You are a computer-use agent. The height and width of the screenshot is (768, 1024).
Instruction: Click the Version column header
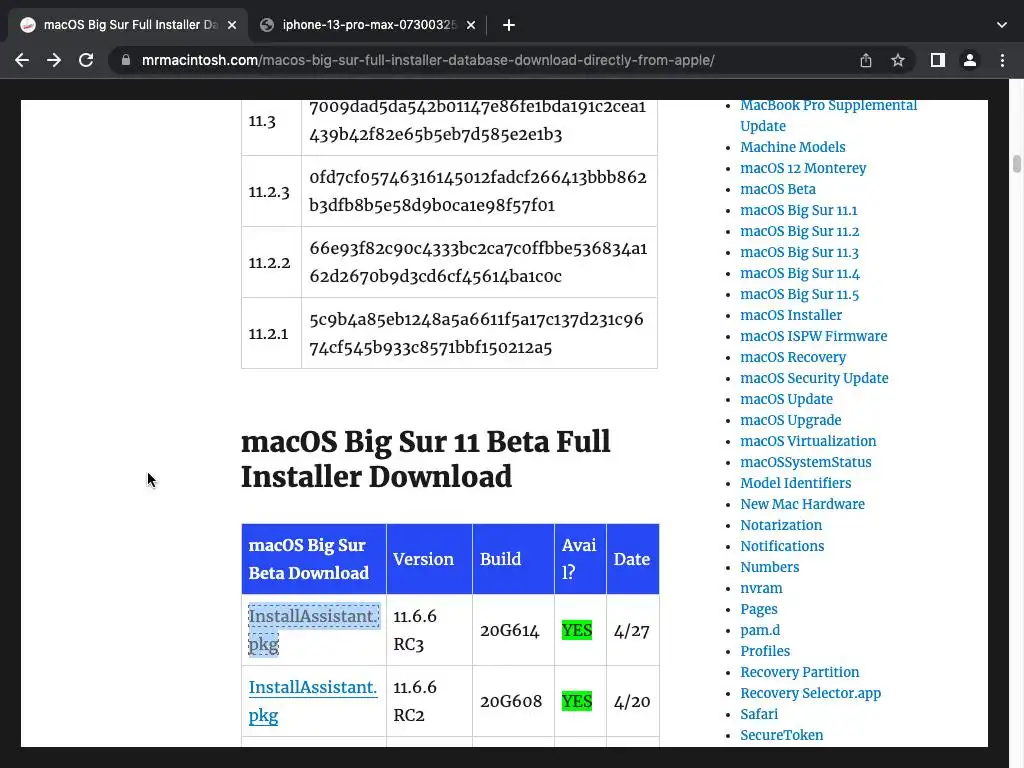(x=429, y=559)
